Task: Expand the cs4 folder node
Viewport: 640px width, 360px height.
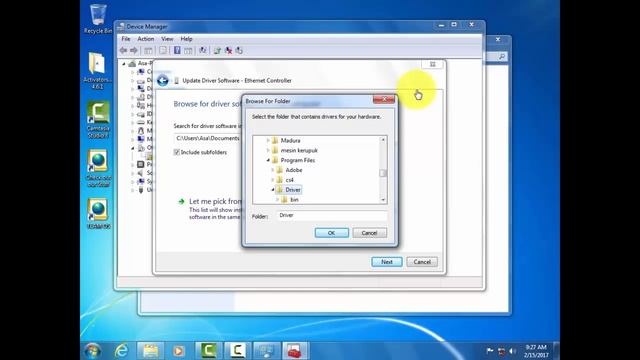Action: [x=273, y=180]
